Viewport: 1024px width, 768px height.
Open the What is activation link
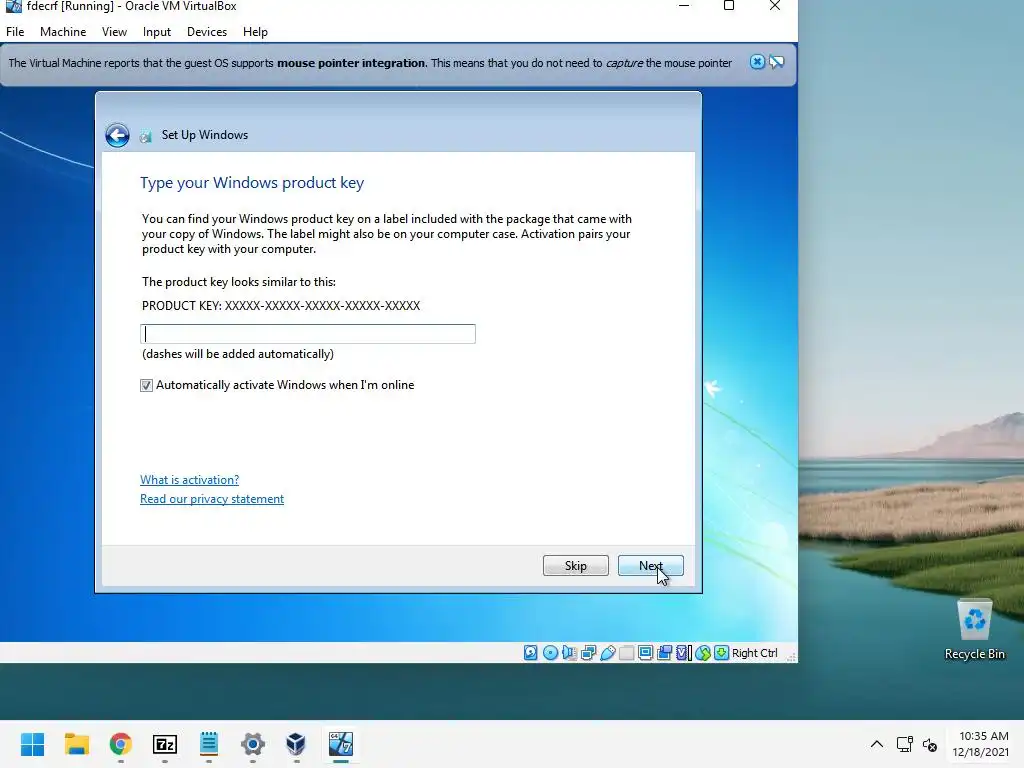189,479
